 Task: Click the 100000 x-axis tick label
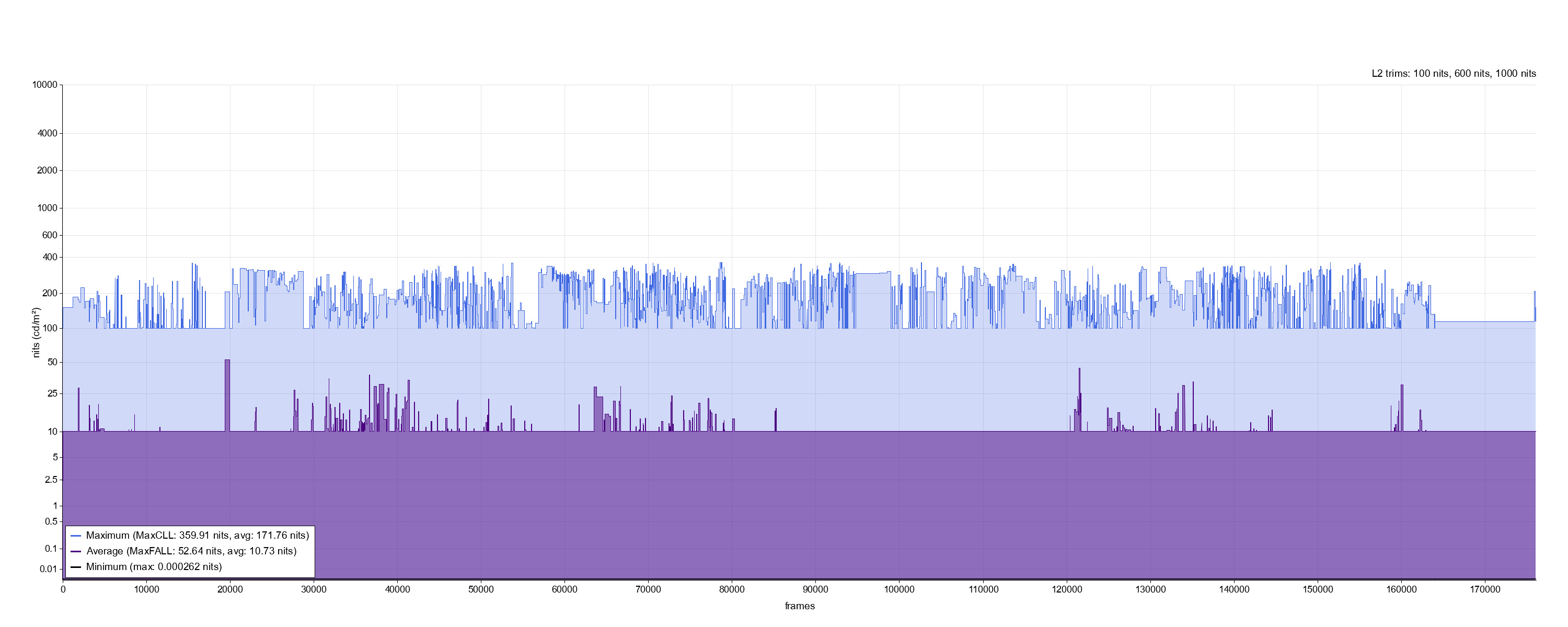click(x=899, y=589)
